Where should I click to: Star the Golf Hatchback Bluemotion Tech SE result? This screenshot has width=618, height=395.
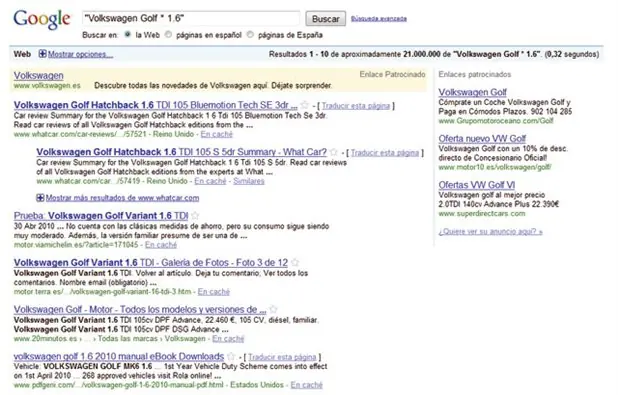pyautogui.click(x=305, y=105)
